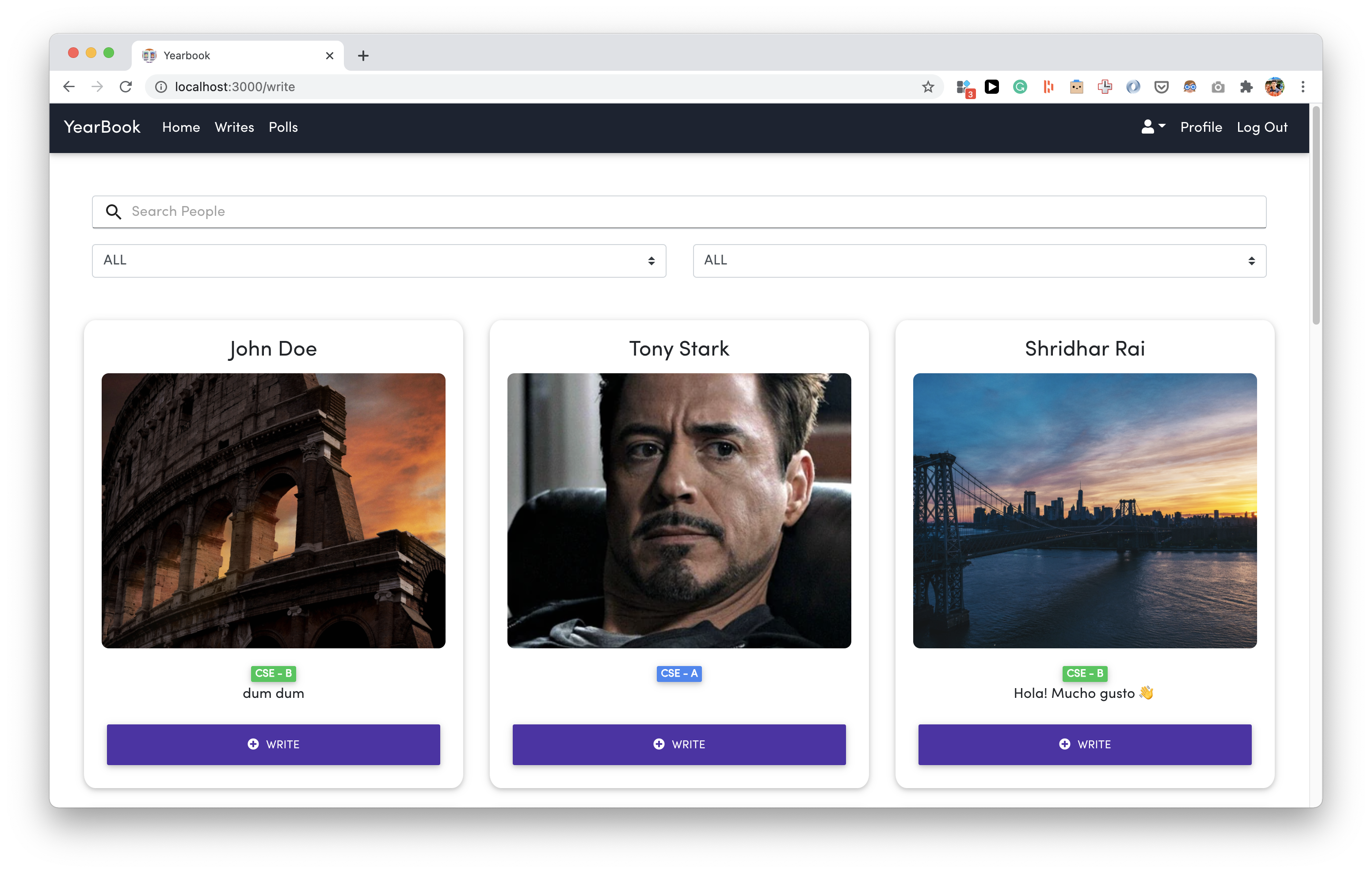The height and width of the screenshot is (873, 1372).
Task: Open the Grammarly extension icon
Action: click(1020, 87)
